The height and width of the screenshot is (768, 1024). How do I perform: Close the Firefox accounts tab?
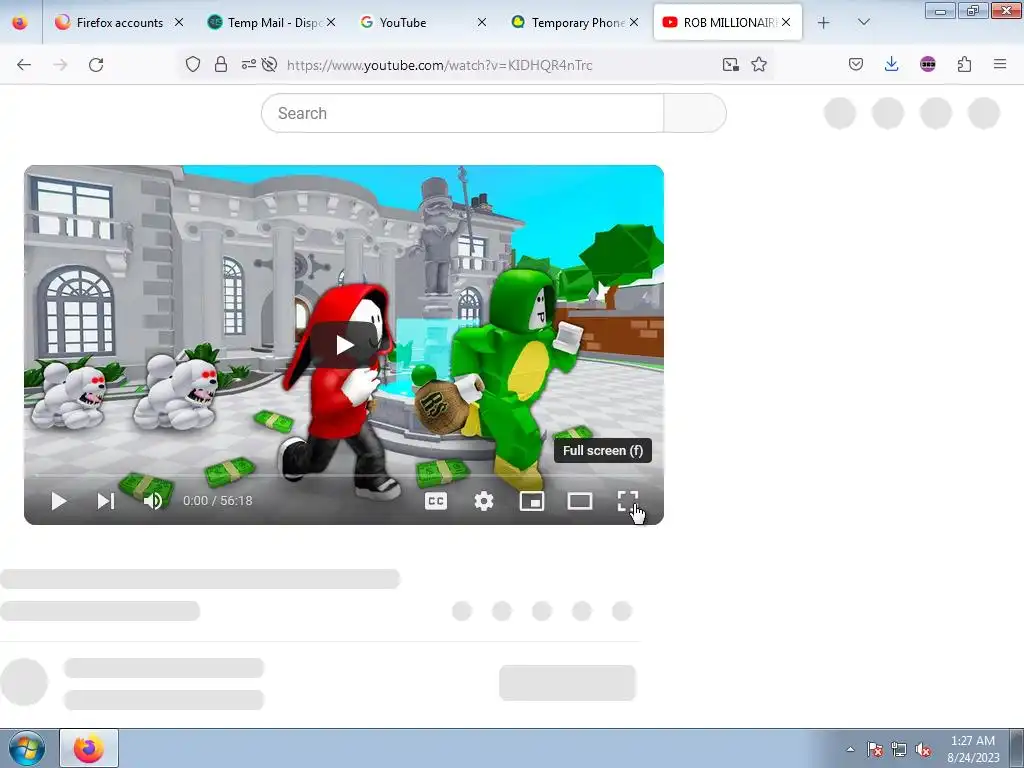[178, 22]
